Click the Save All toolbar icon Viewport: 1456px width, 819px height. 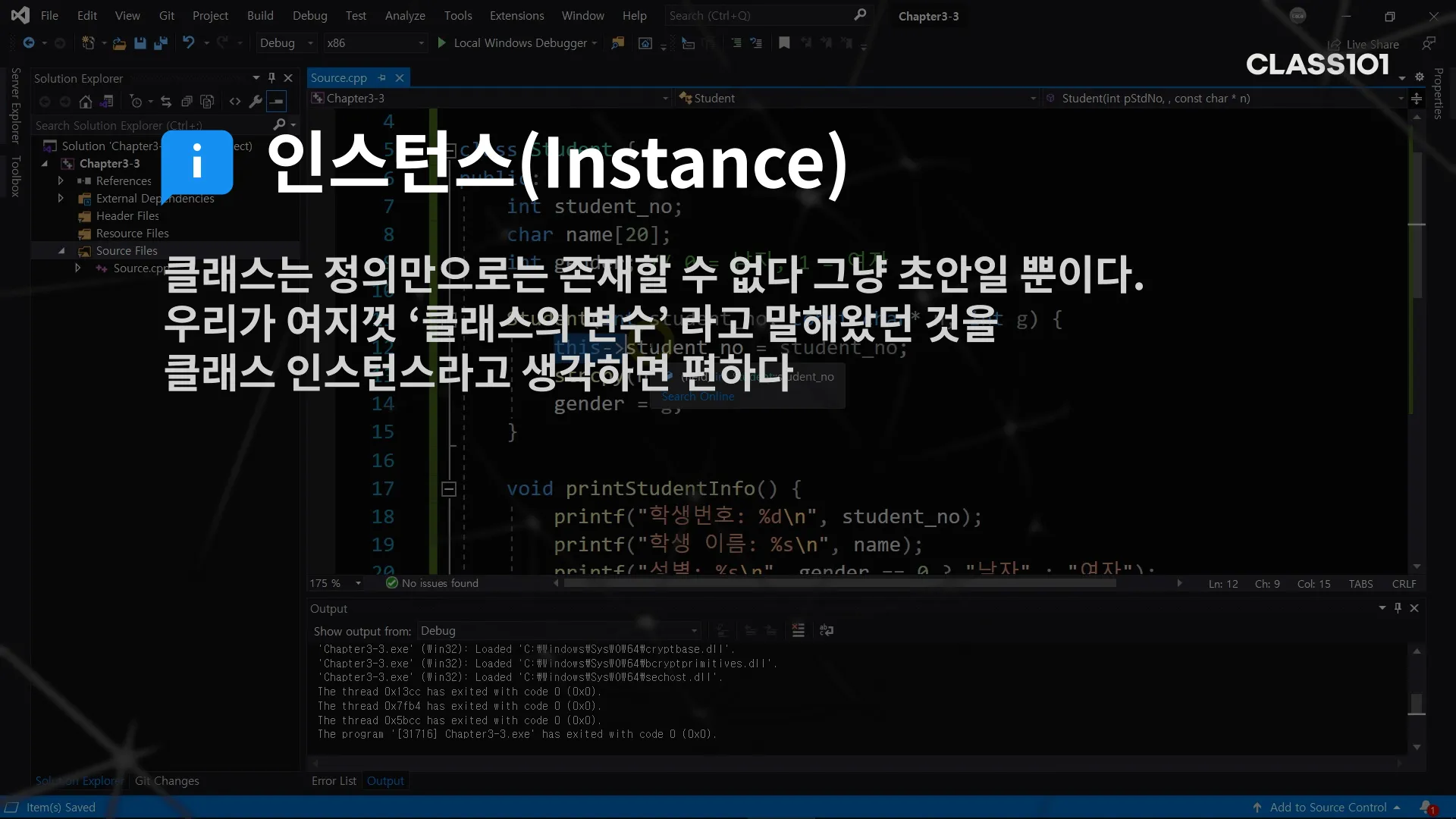(x=160, y=43)
